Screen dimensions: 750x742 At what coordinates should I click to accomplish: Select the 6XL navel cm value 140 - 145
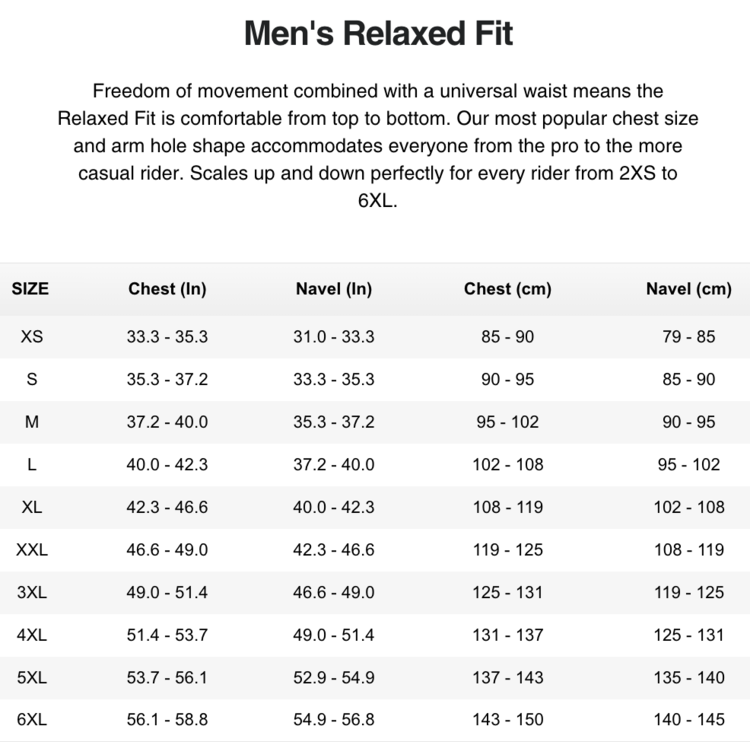point(689,720)
